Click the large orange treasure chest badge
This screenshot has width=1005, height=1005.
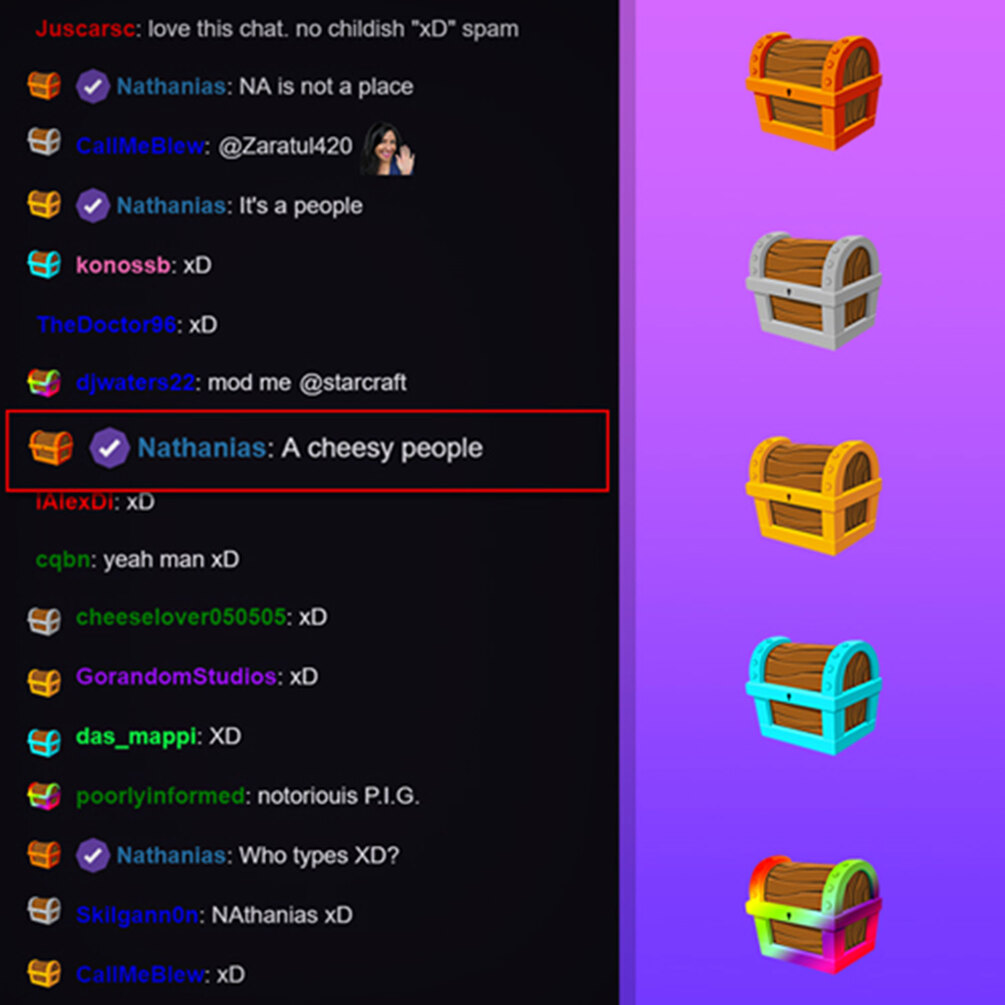(813, 92)
